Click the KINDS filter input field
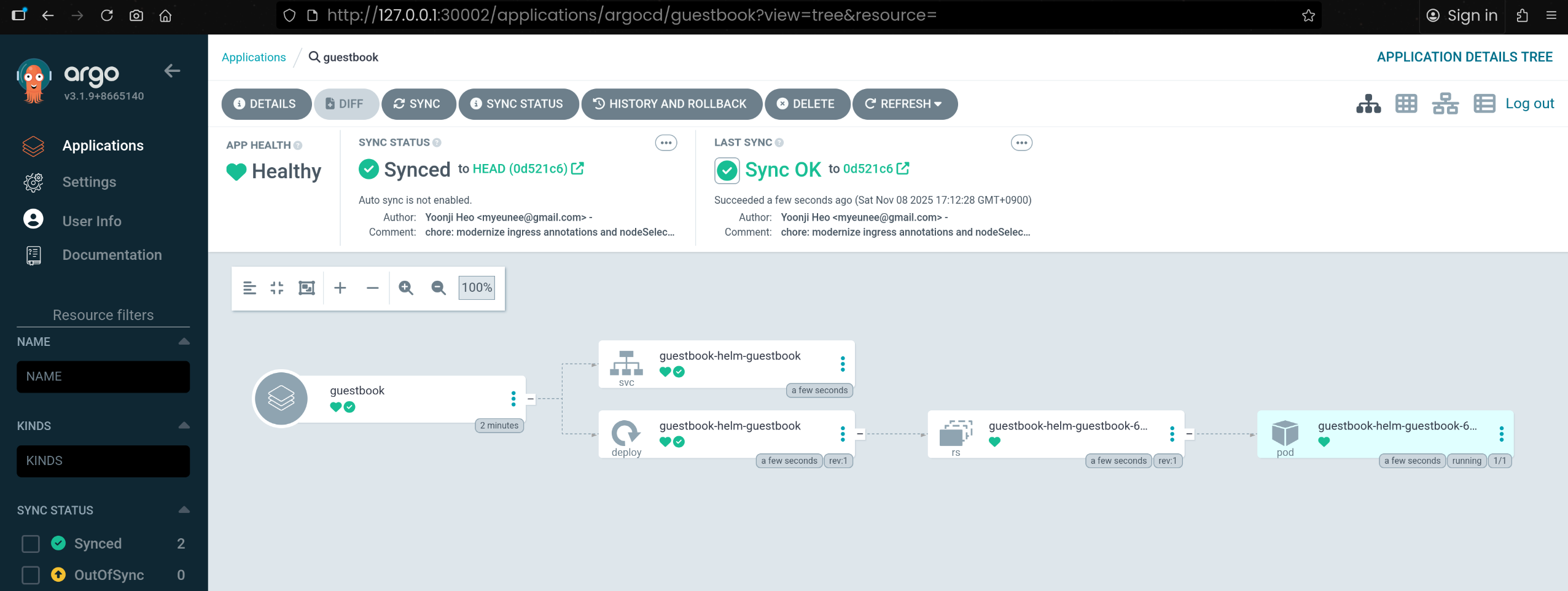The height and width of the screenshot is (591, 1568). click(x=103, y=461)
